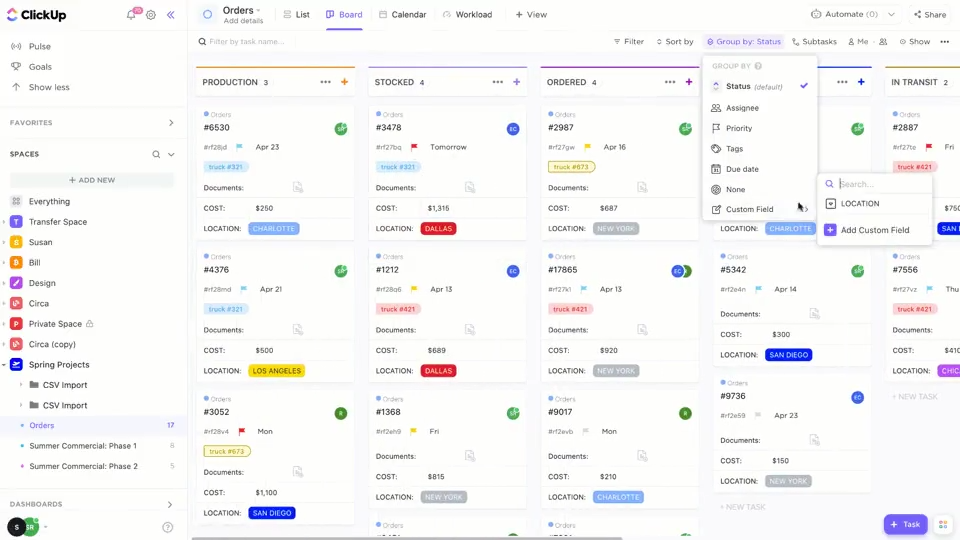Open settings gear in sidebar header
Image resolution: width=960 pixels, height=540 pixels.
(x=151, y=15)
